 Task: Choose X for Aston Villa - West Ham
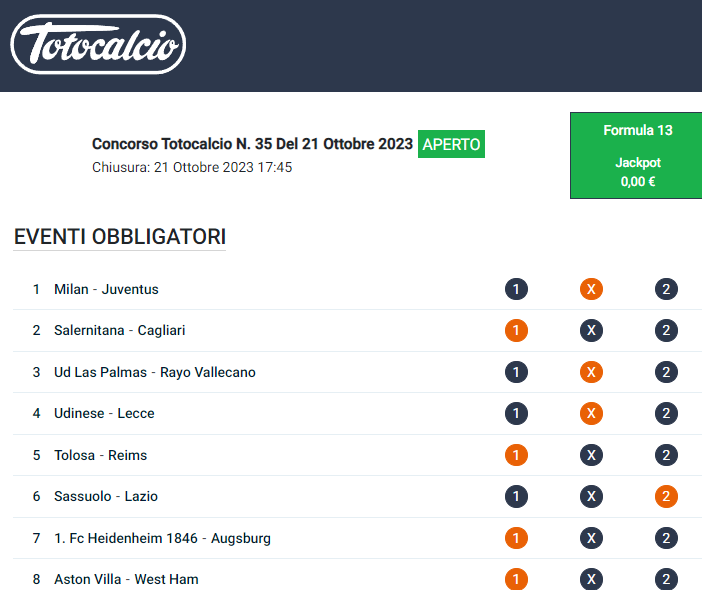(x=591, y=579)
